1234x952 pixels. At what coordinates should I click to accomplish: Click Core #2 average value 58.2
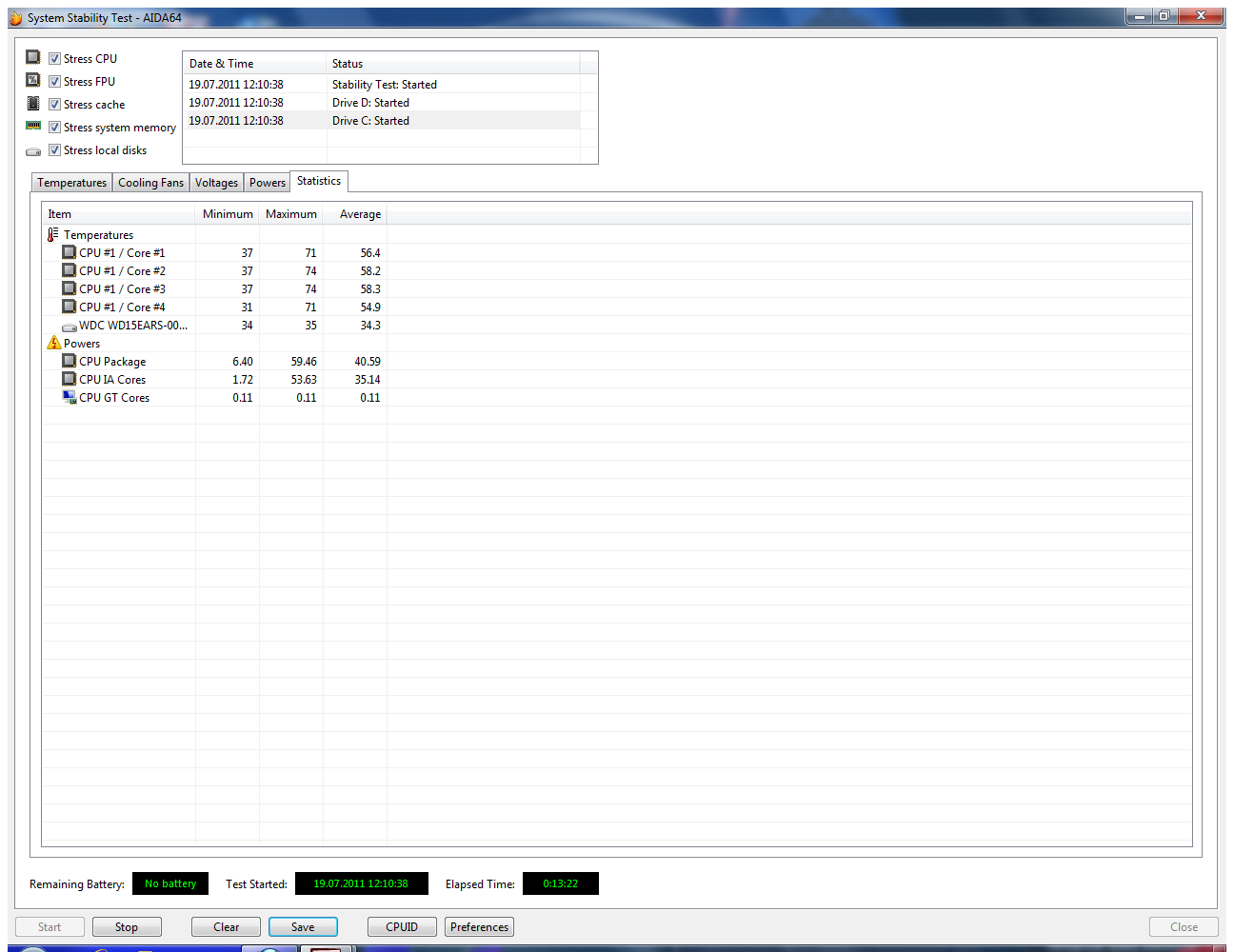pos(370,271)
